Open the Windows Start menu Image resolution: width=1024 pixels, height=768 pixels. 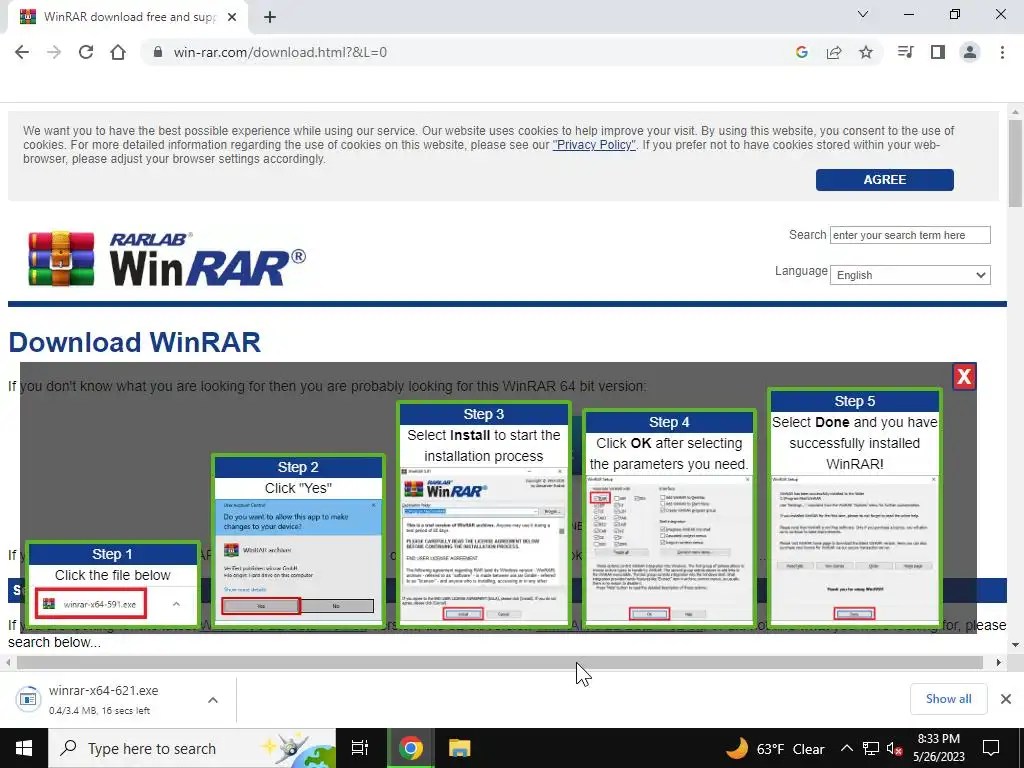click(x=24, y=748)
